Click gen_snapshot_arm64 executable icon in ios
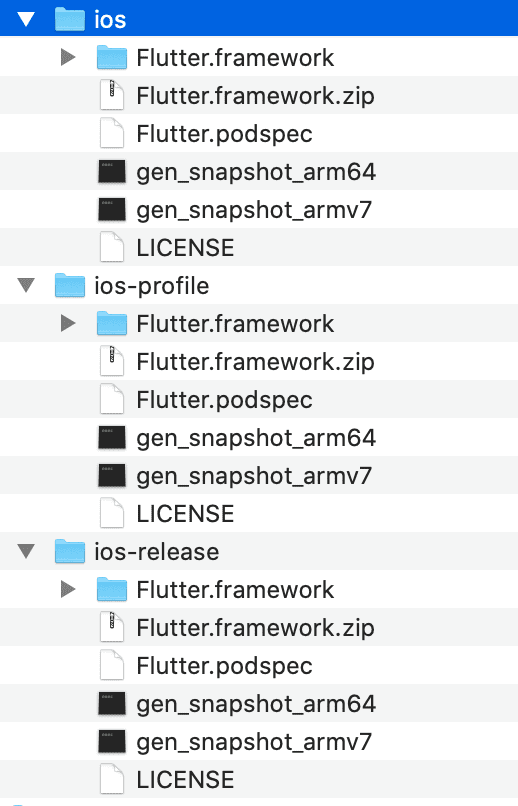Image resolution: width=518 pixels, height=806 pixels. (x=112, y=172)
